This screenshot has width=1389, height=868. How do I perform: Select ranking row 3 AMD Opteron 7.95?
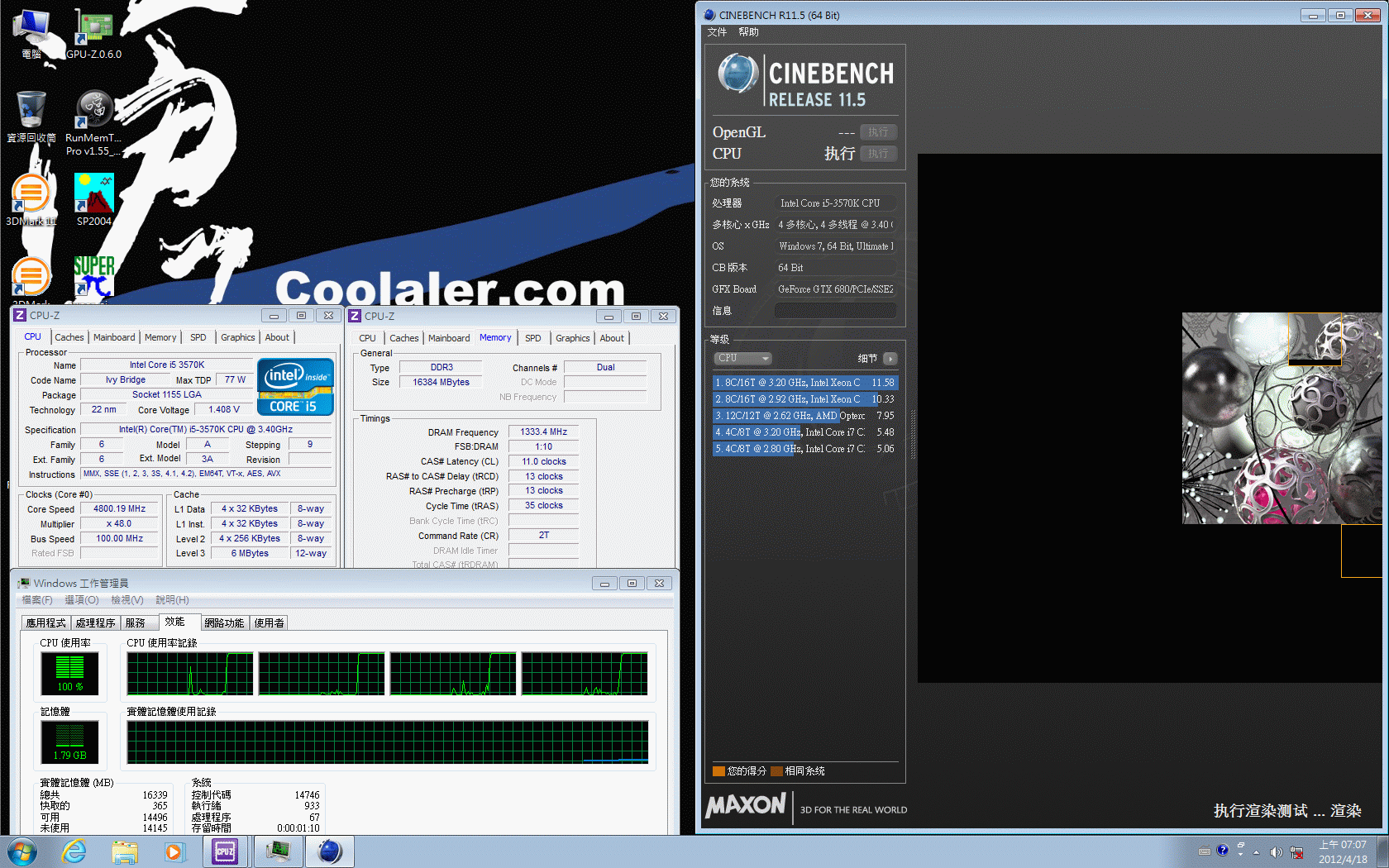804,416
